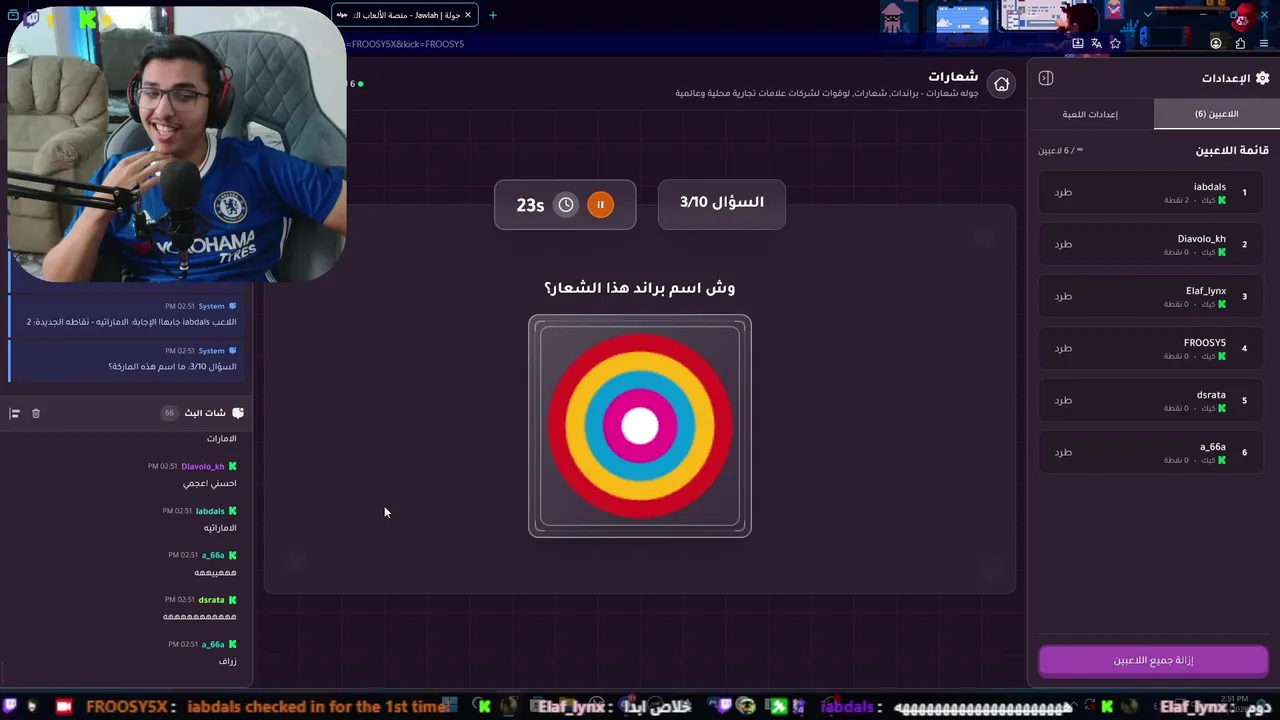Select player name dsrata in list

coord(1211,395)
